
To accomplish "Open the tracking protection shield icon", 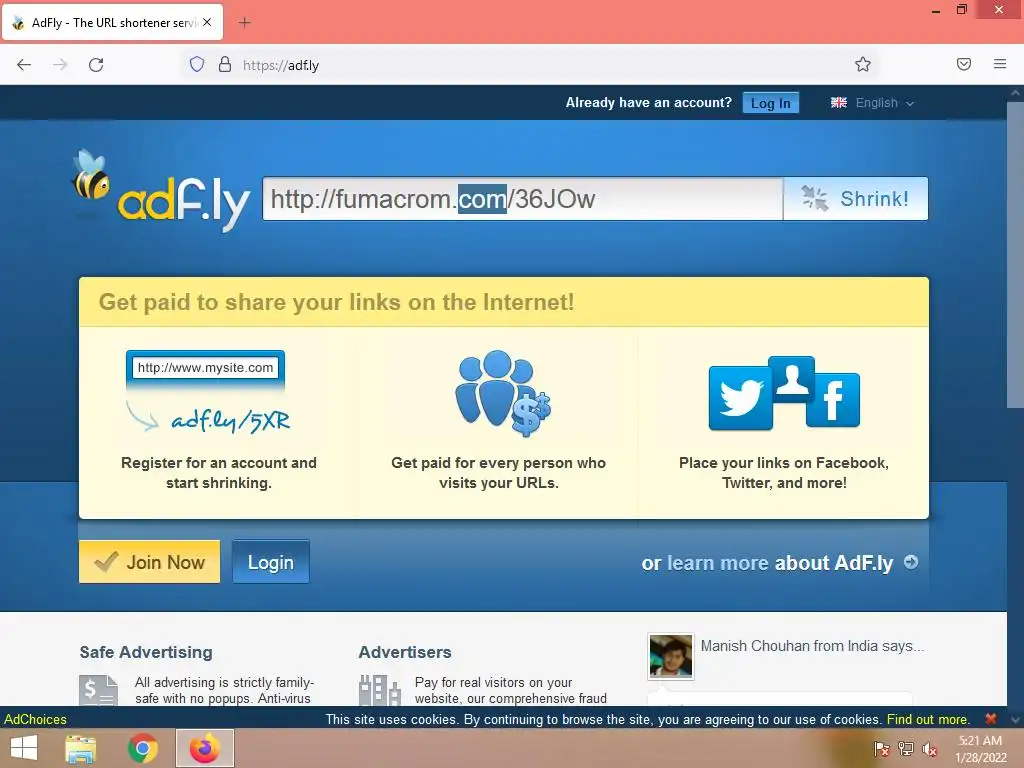I will point(197,64).
